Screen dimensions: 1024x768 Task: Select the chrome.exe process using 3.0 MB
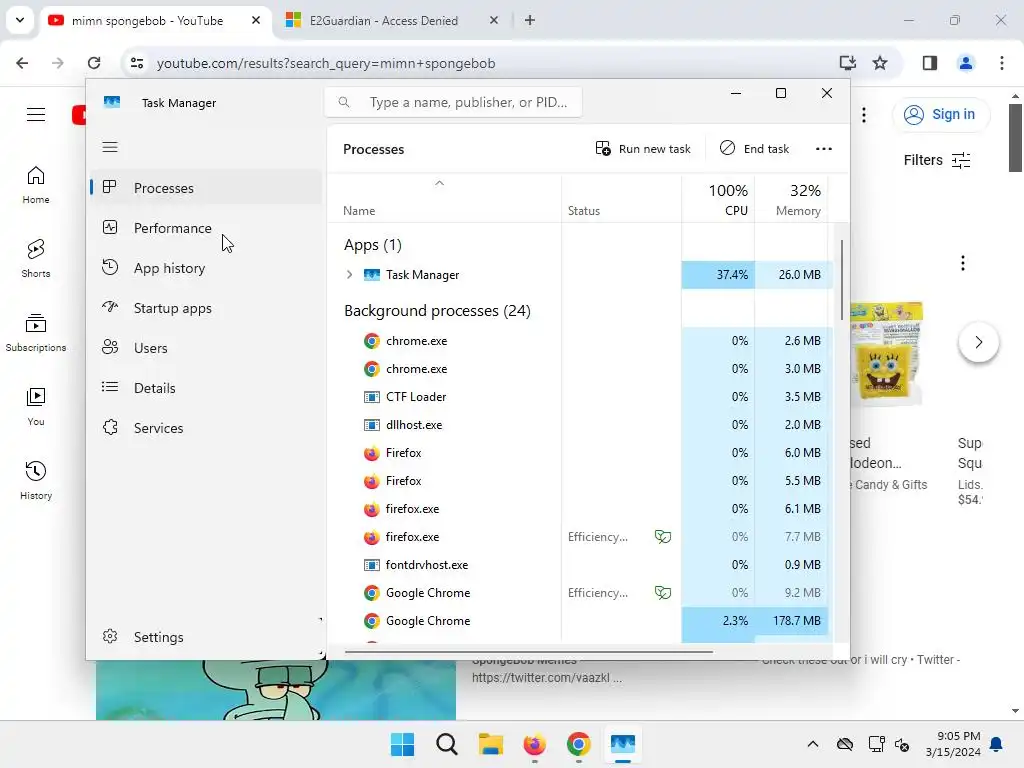click(580, 369)
